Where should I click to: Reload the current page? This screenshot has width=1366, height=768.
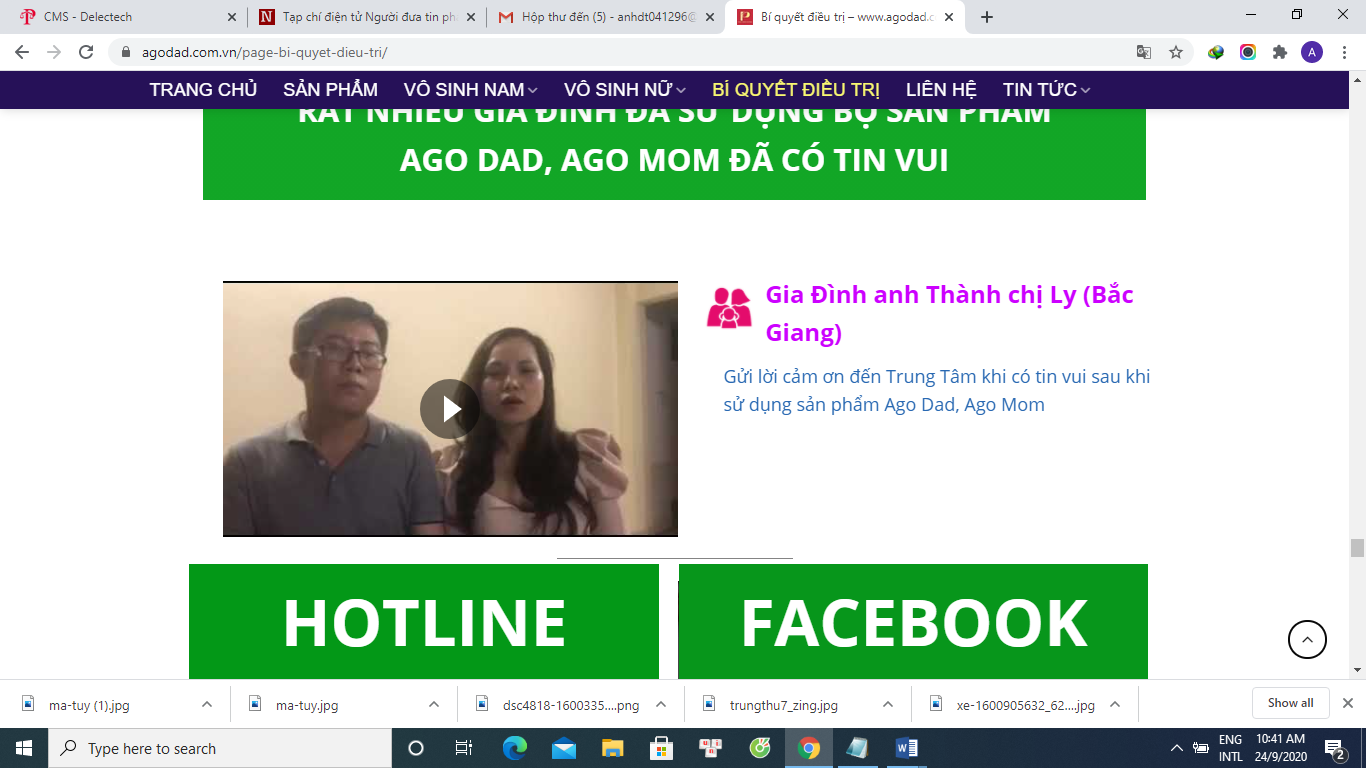tap(86, 52)
